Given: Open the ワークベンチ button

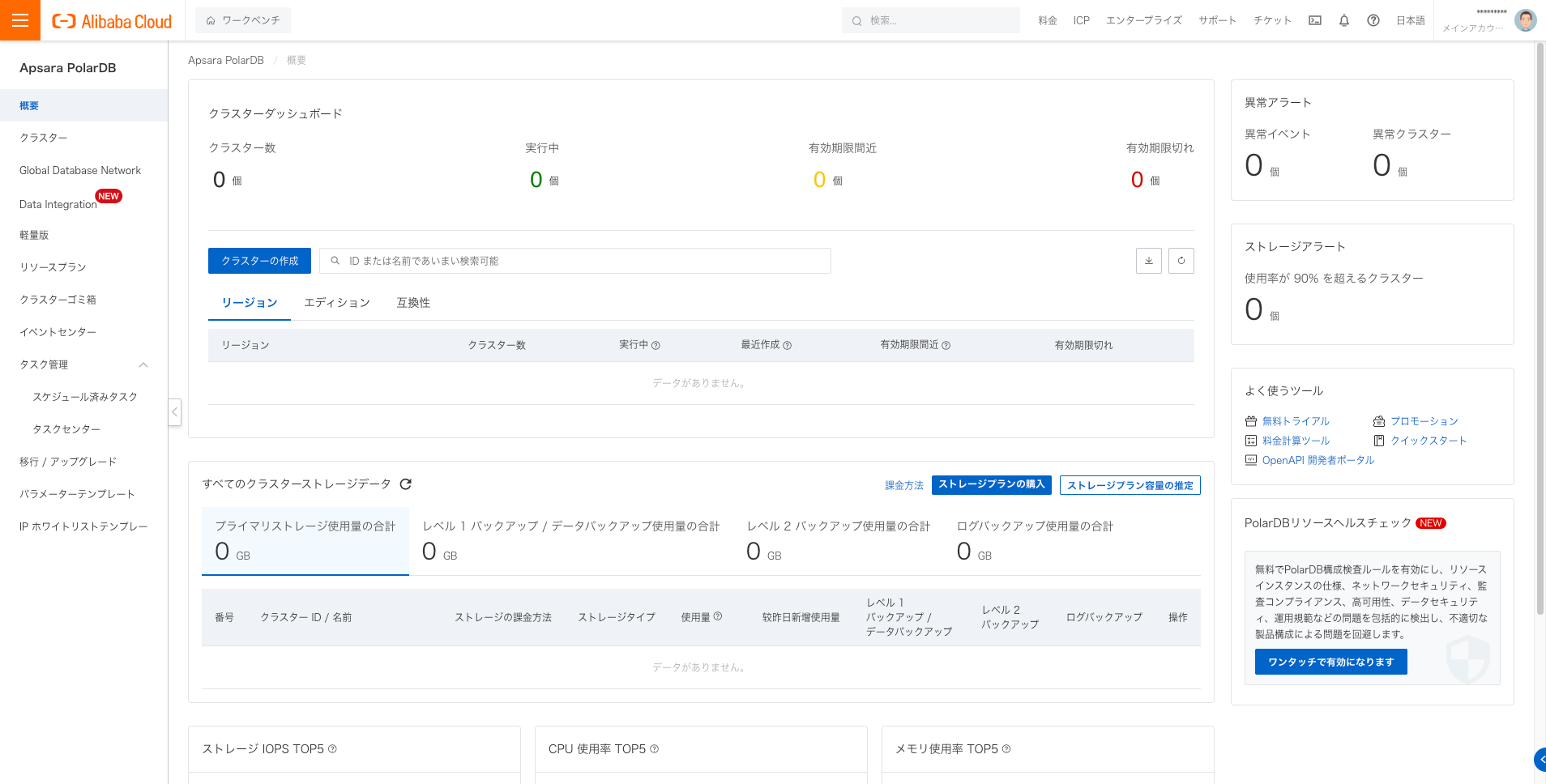Looking at the screenshot, I should click(x=243, y=20).
